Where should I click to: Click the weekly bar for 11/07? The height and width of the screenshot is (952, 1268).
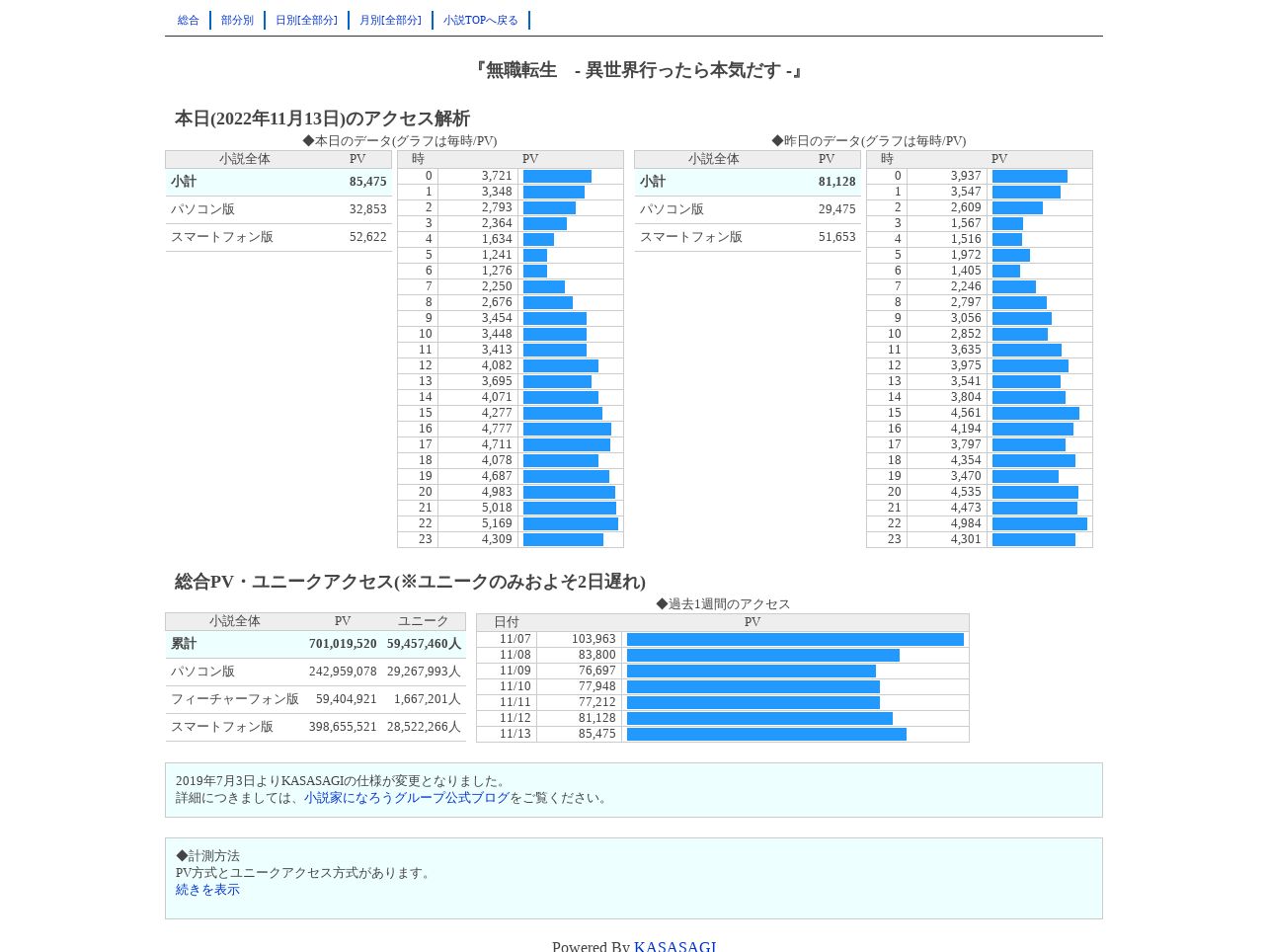795,640
